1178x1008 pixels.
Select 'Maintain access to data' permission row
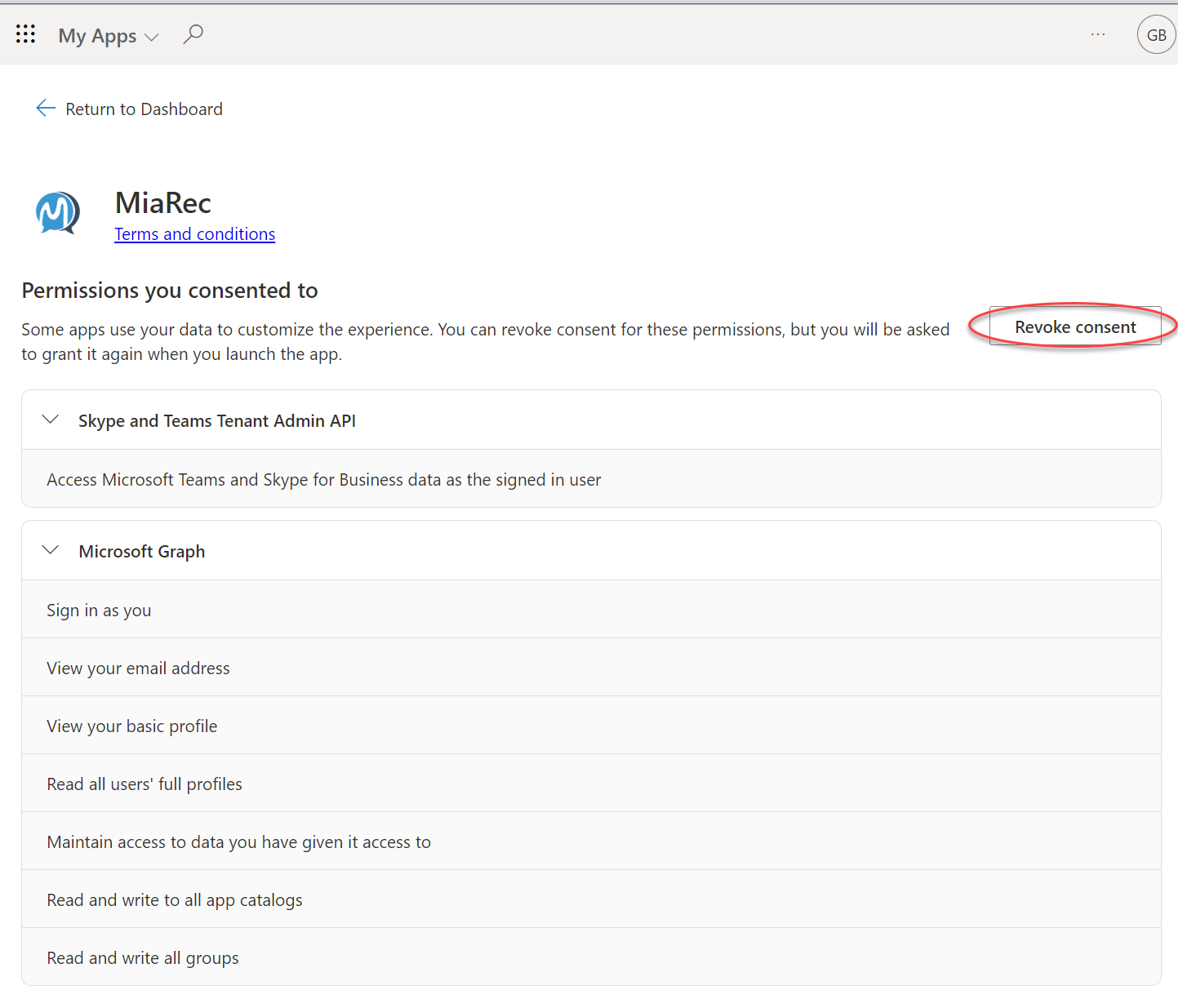(591, 841)
